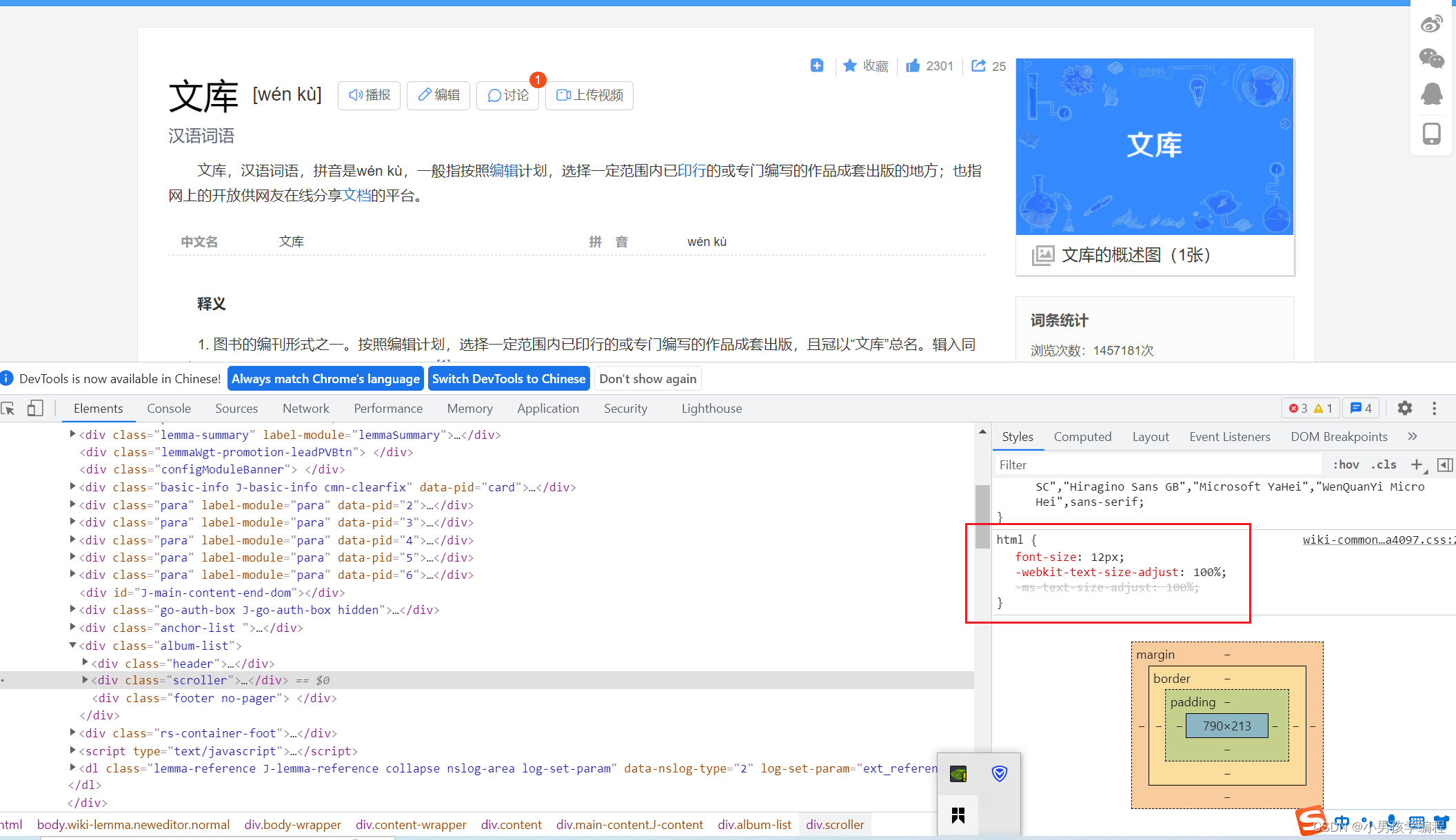Click the 编辑 edit button
Viewport: 1456px width, 840px height.
(x=438, y=95)
